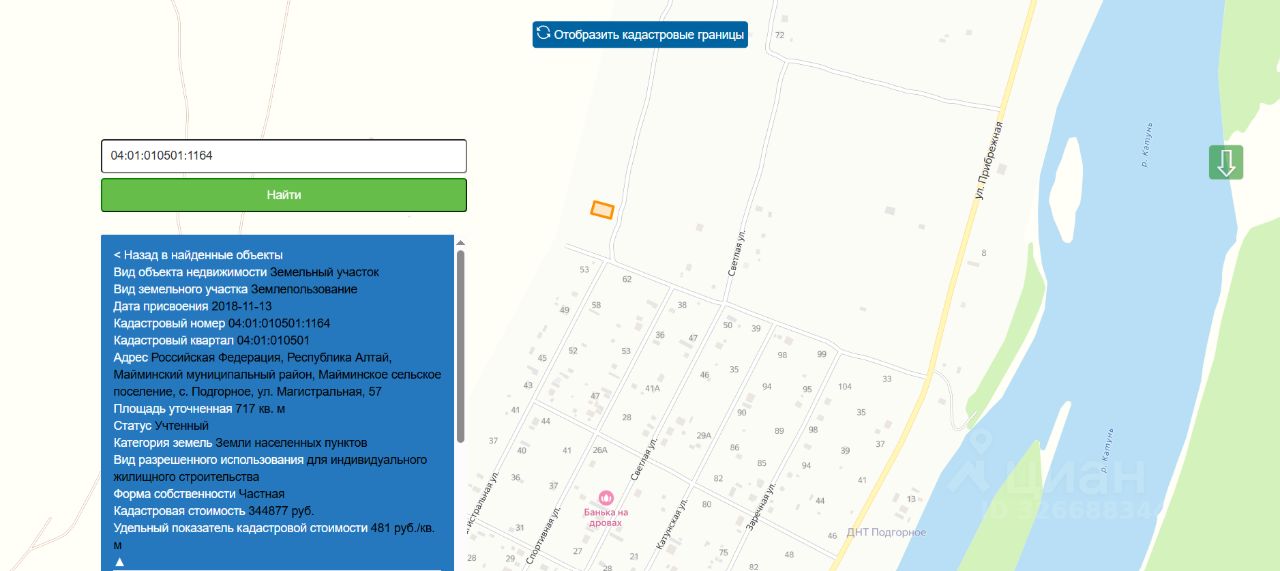Screen dimensions: 1280x571
Task: Click the Земли населенных пунктов value
Action: [x=292, y=443]
